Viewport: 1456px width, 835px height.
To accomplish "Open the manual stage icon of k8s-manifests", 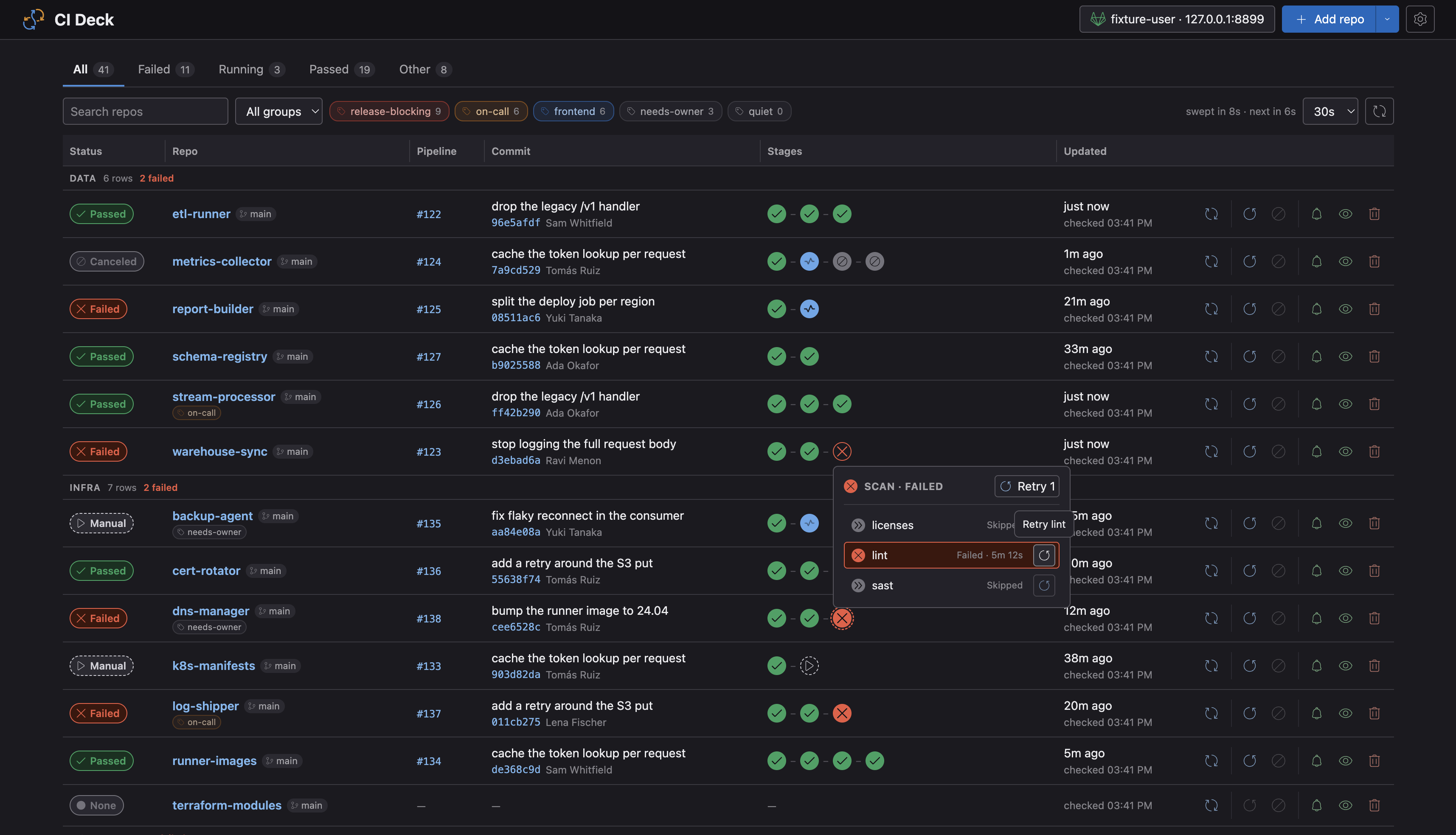I will pyautogui.click(x=809, y=666).
